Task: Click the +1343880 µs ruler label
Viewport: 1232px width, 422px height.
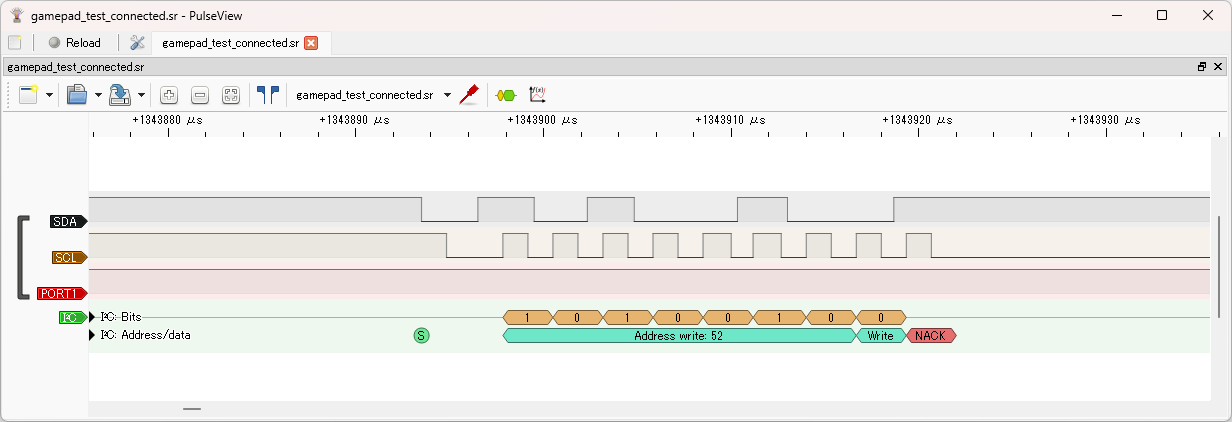Action: point(168,119)
